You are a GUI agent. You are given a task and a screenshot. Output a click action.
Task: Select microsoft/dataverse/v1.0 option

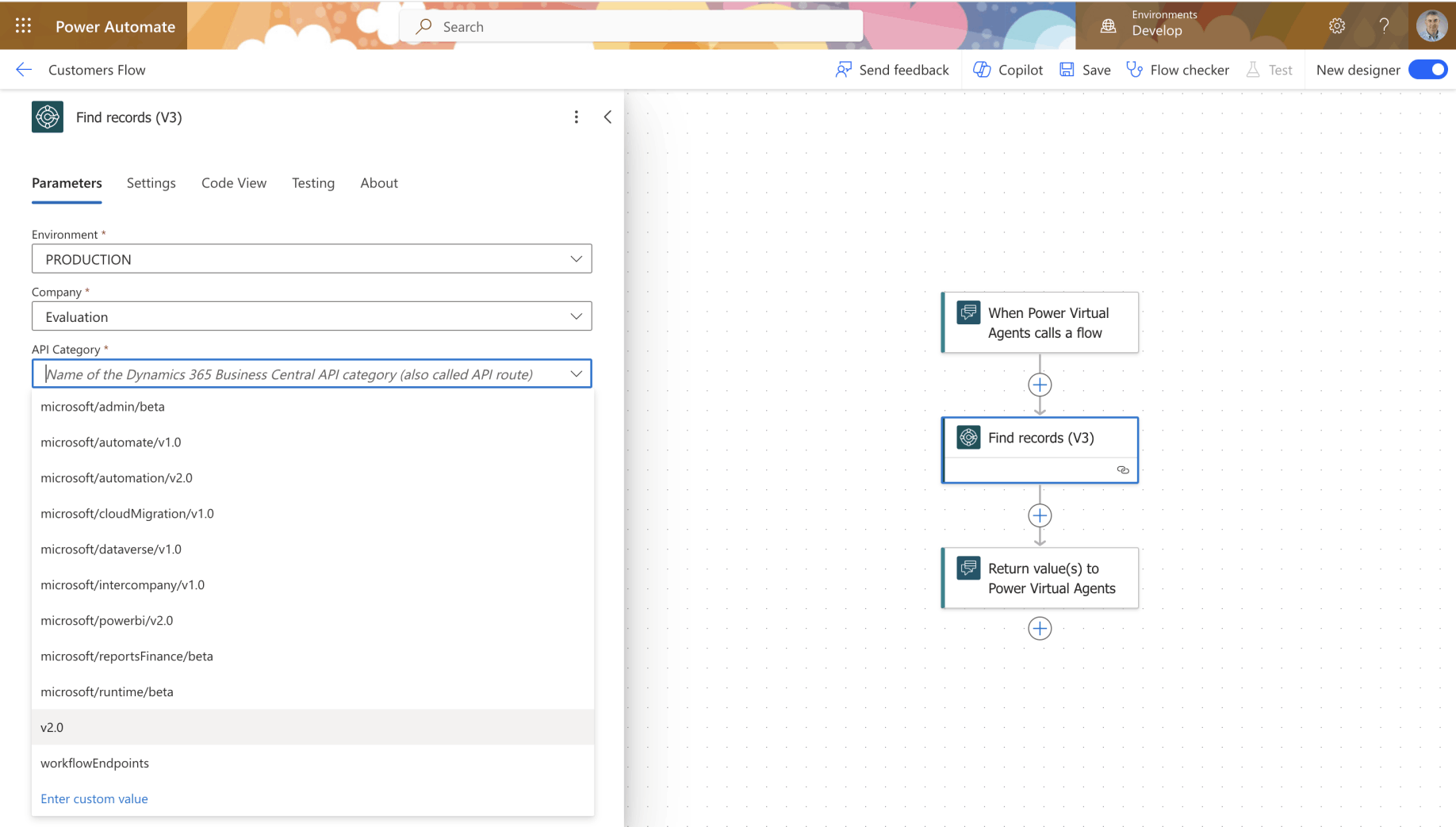point(312,549)
